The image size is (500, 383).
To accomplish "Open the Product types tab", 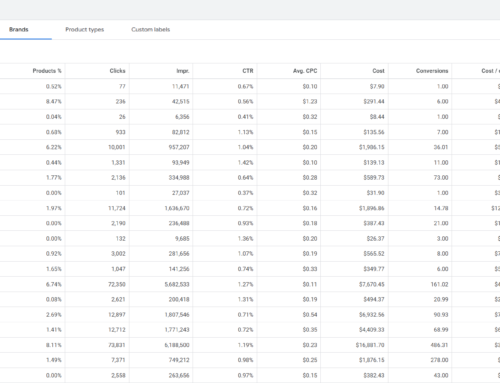I will (x=85, y=29).
